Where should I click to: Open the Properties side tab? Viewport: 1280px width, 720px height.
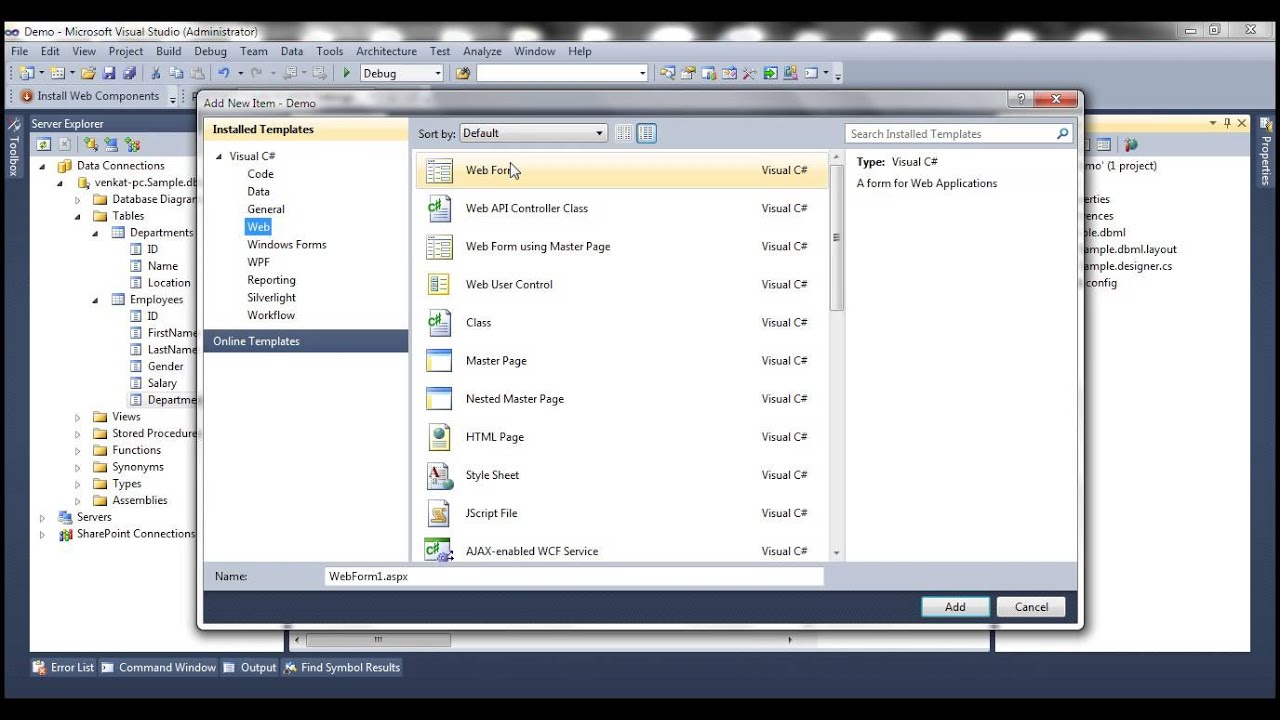coord(1265,153)
